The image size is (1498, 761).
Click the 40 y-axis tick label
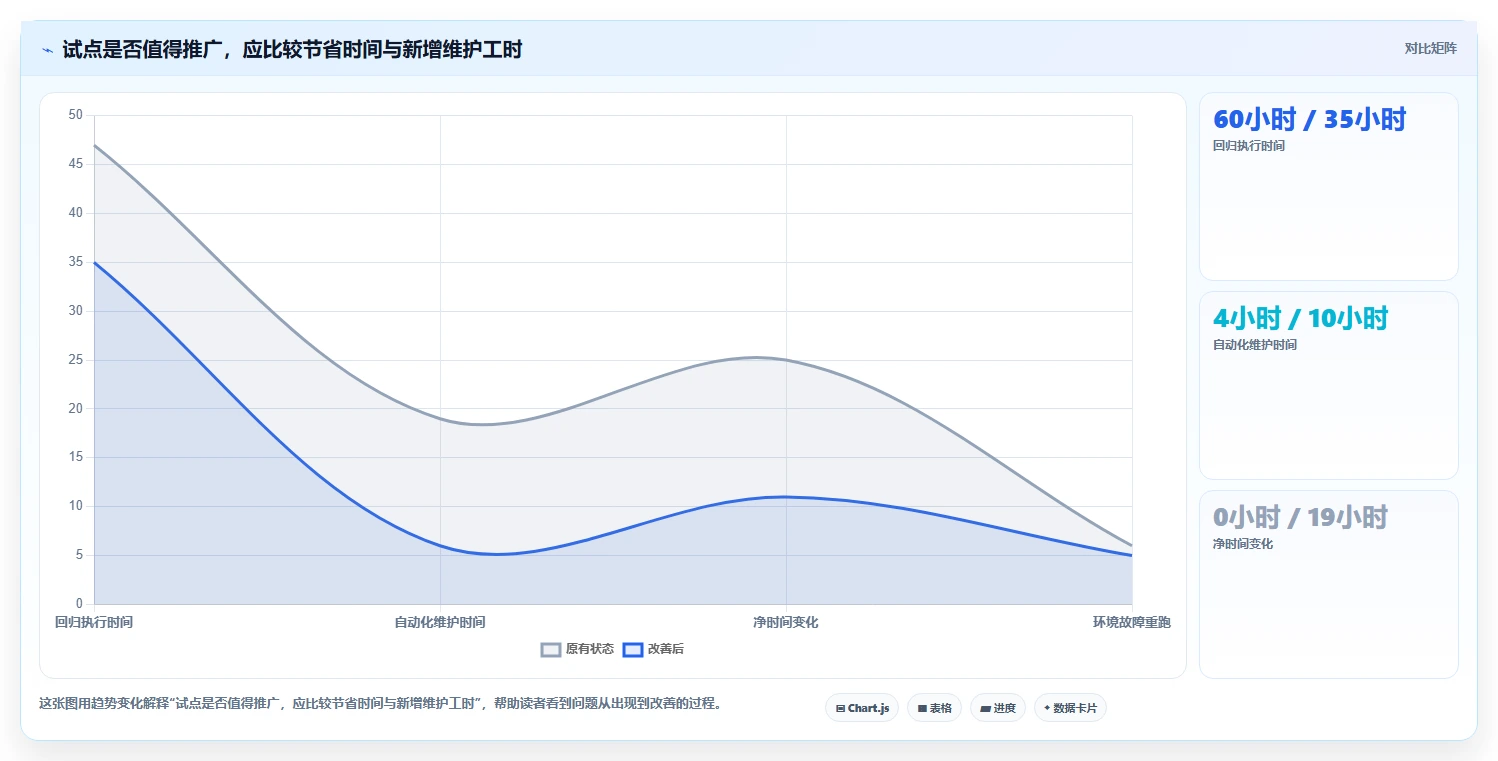click(76, 213)
